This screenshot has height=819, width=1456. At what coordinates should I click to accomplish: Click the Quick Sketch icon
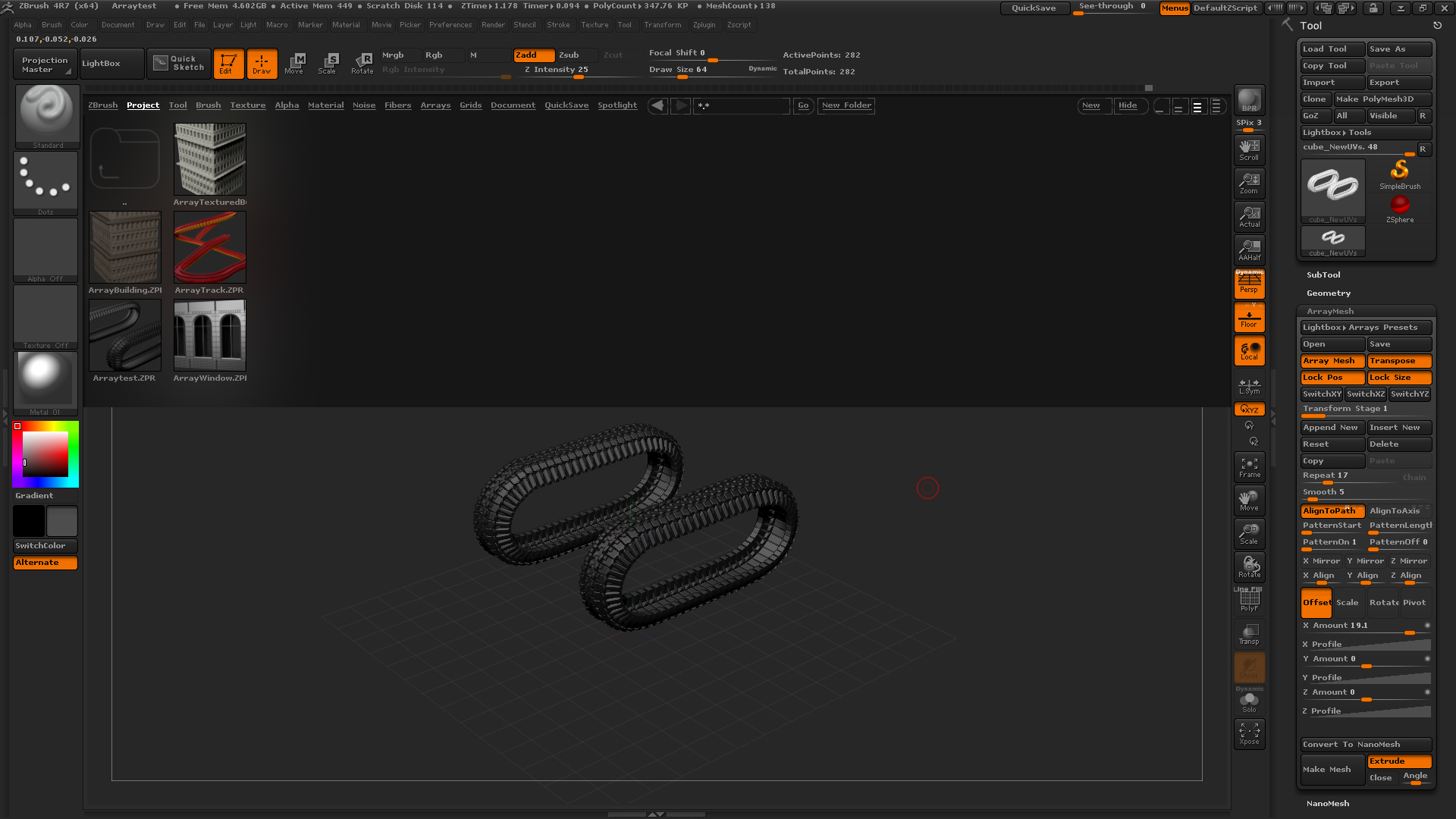pos(179,64)
